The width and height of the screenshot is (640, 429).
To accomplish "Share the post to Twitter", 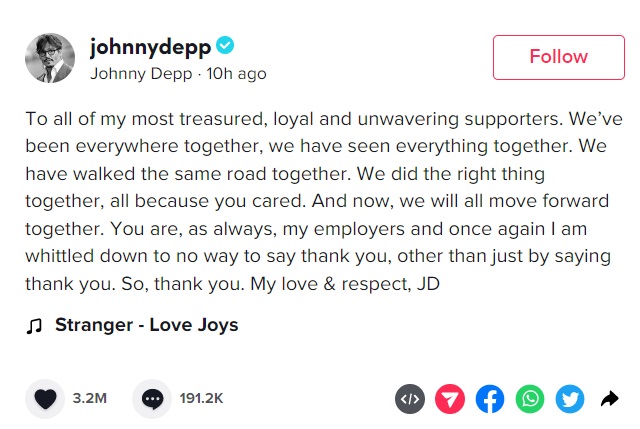I will tap(570, 399).
